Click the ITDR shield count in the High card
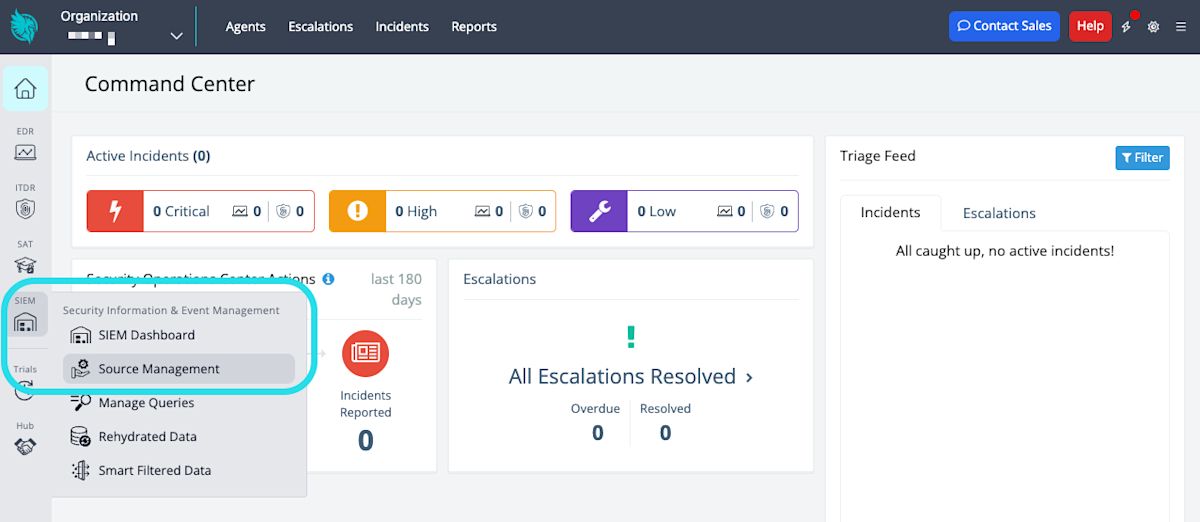Screen dimensions: 1200x522 pyautogui.click(x=532, y=211)
